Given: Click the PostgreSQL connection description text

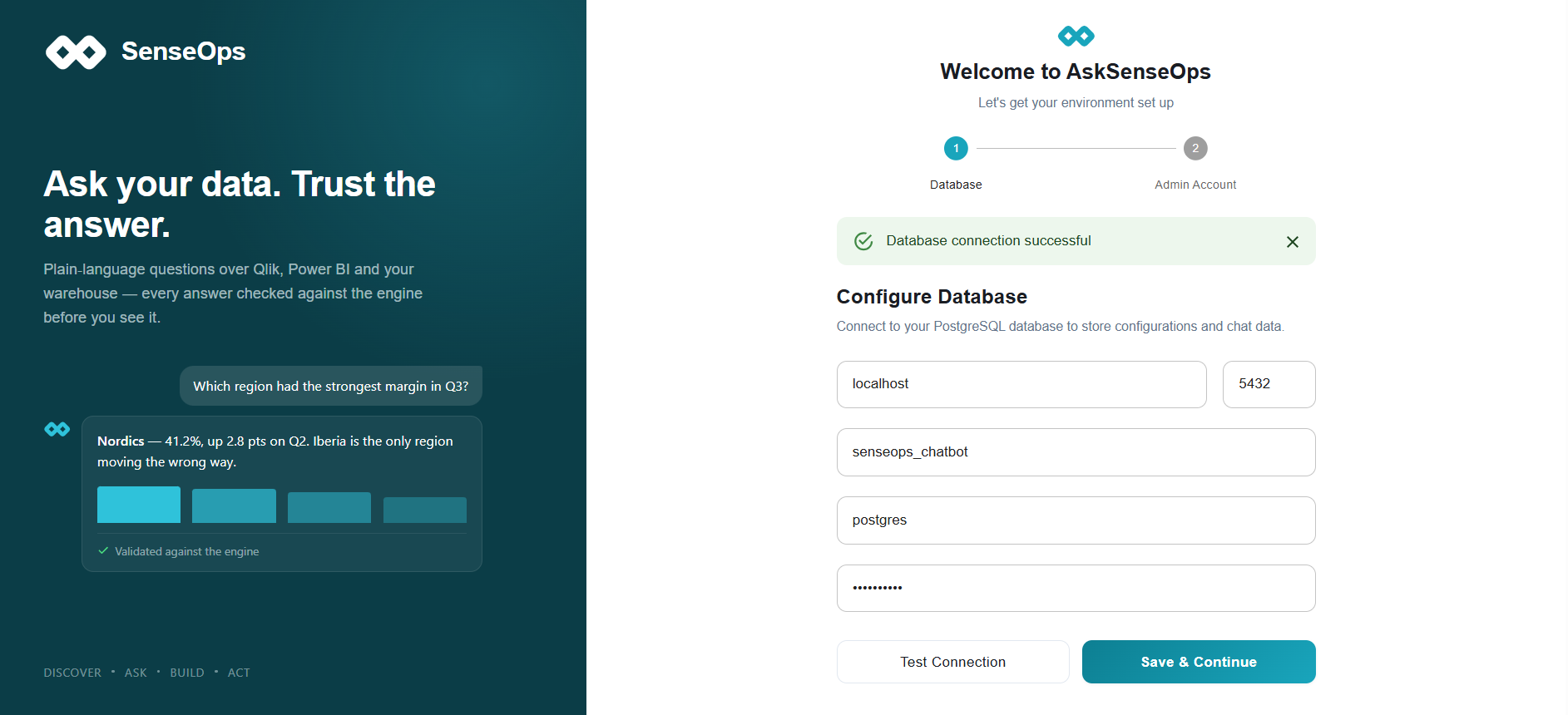Looking at the screenshot, I should [1061, 326].
